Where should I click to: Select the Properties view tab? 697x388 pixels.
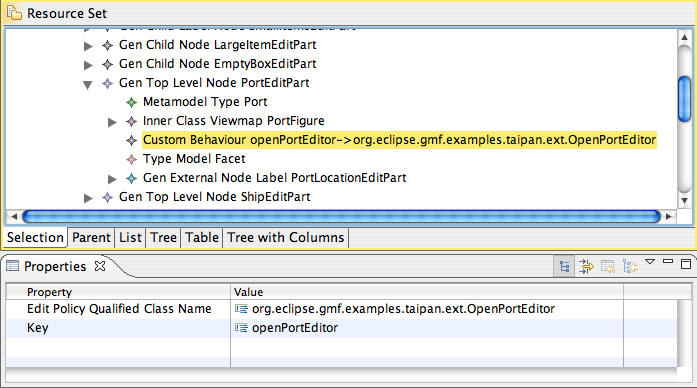point(55,266)
